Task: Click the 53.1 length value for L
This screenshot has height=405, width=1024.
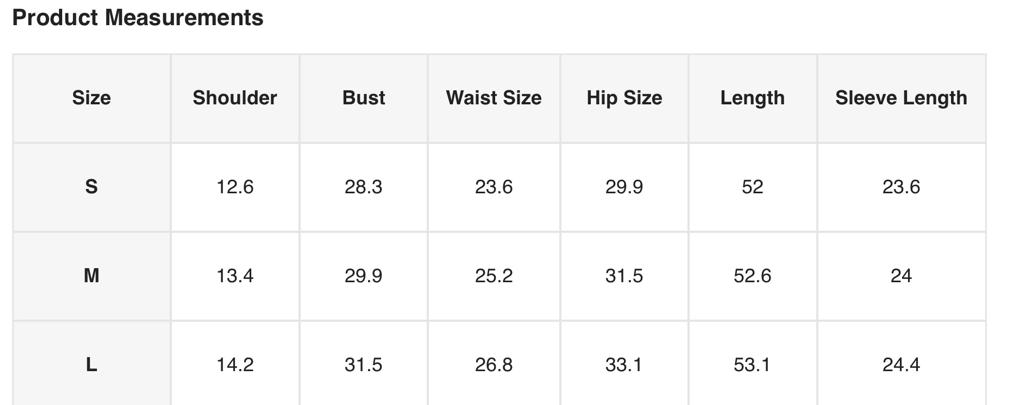Action: [x=752, y=365]
